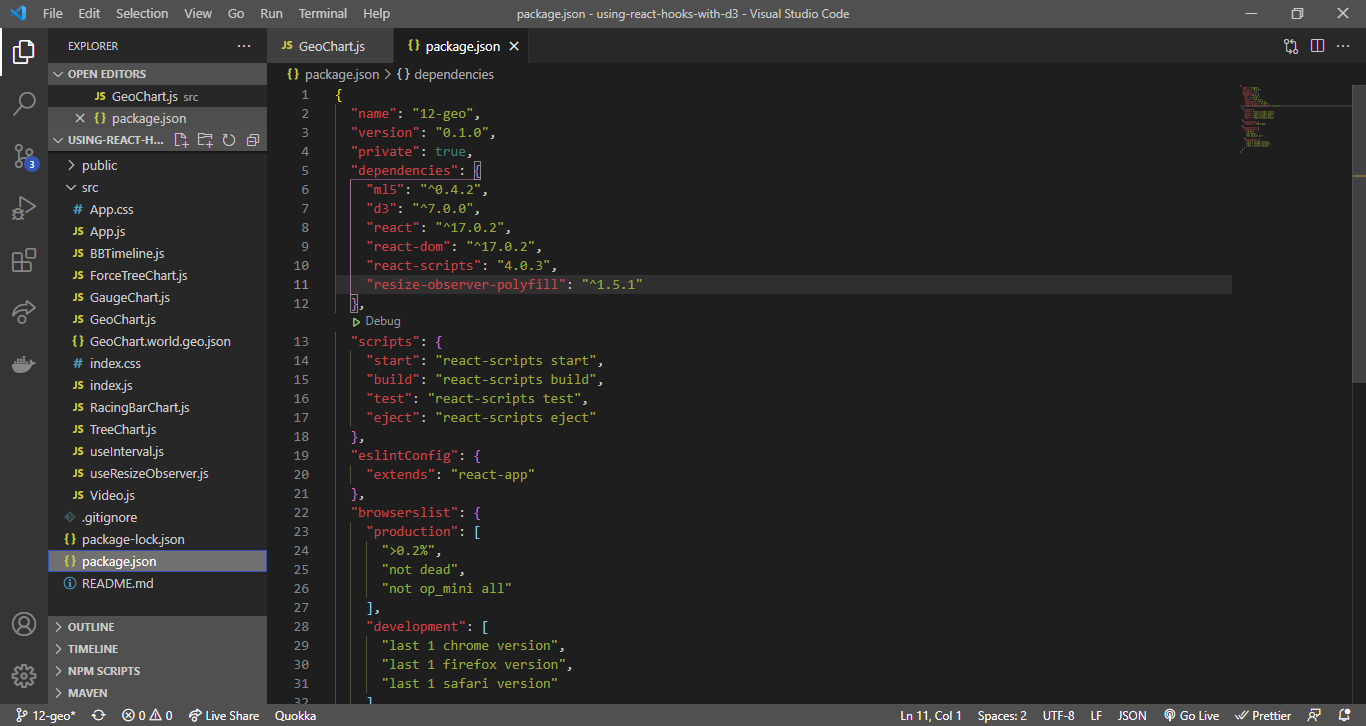The image size is (1366, 726).
Task: Change language mode JSON indicator
Action: tap(1132, 715)
